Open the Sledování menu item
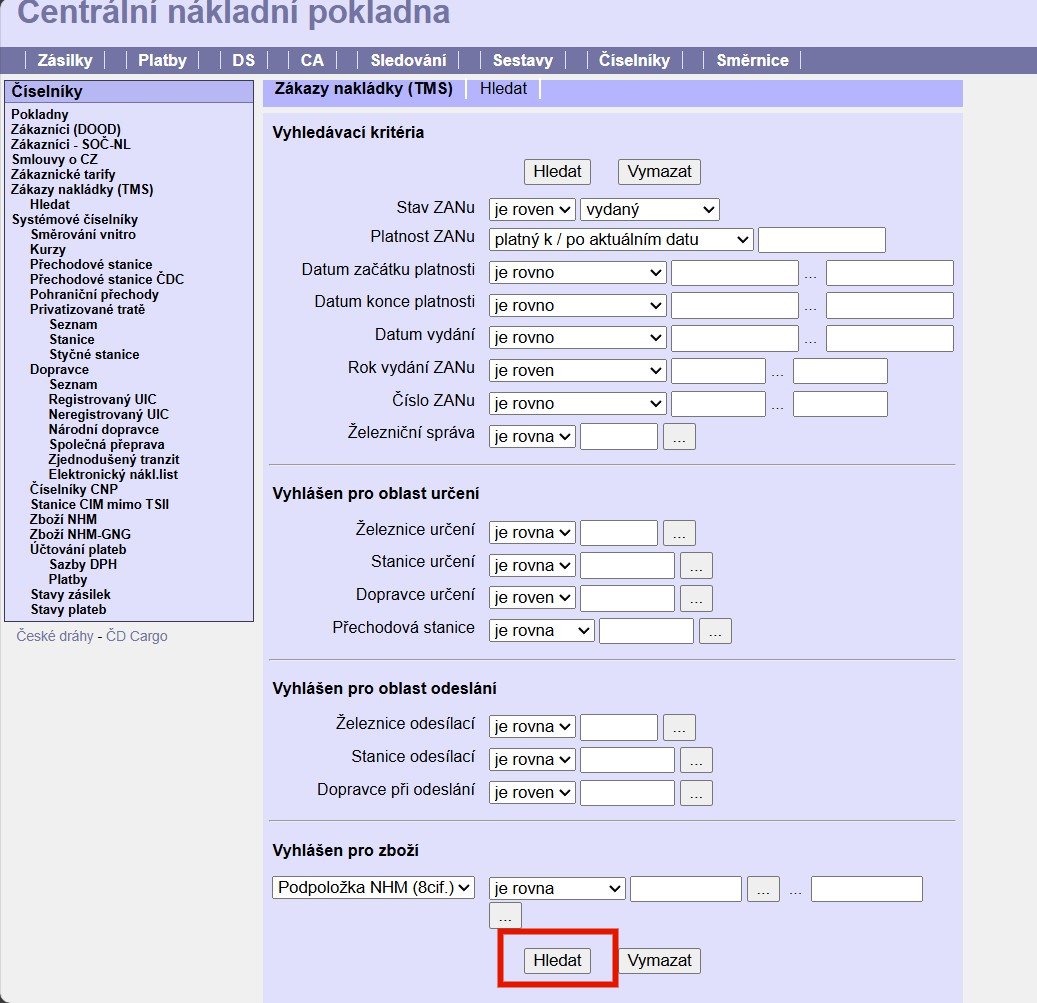1037x1003 pixels. pos(408,60)
